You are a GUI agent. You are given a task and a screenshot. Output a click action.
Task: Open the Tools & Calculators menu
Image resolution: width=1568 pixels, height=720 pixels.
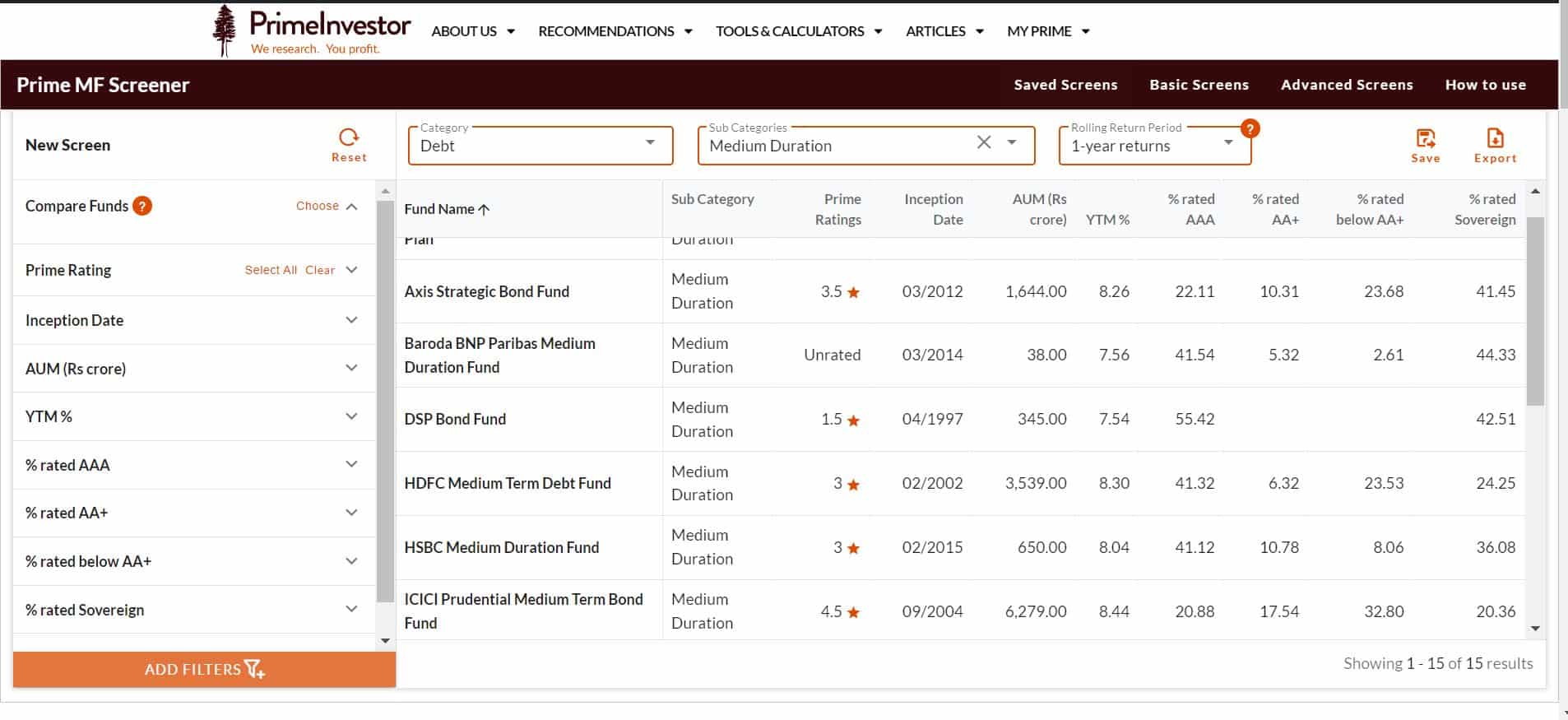[799, 31]
